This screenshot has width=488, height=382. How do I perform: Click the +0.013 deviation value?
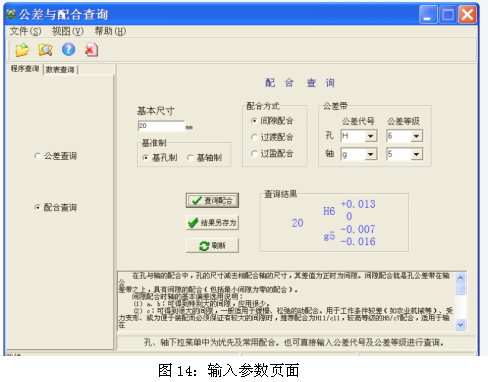[x=358, y=204]
